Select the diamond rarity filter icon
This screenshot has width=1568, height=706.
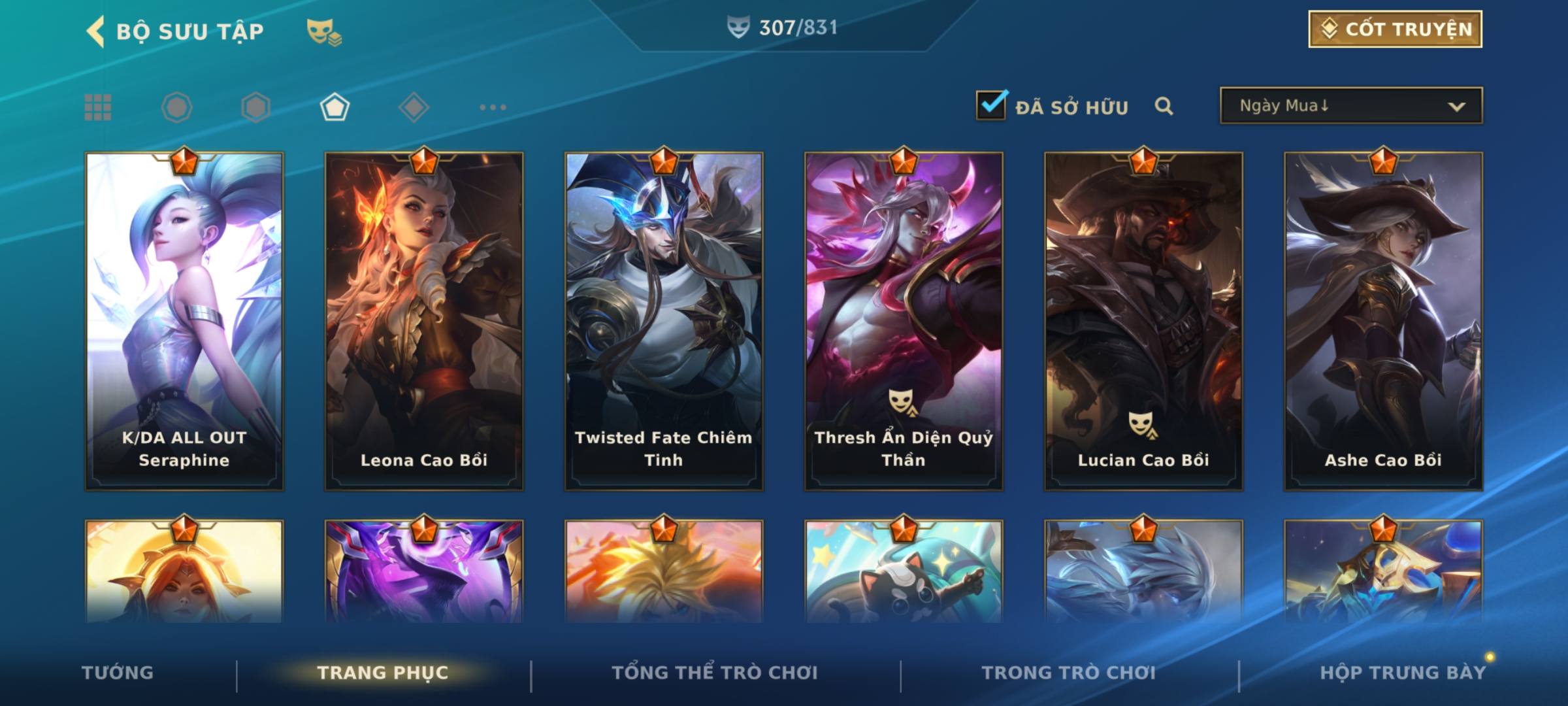(x=414, y=107)
